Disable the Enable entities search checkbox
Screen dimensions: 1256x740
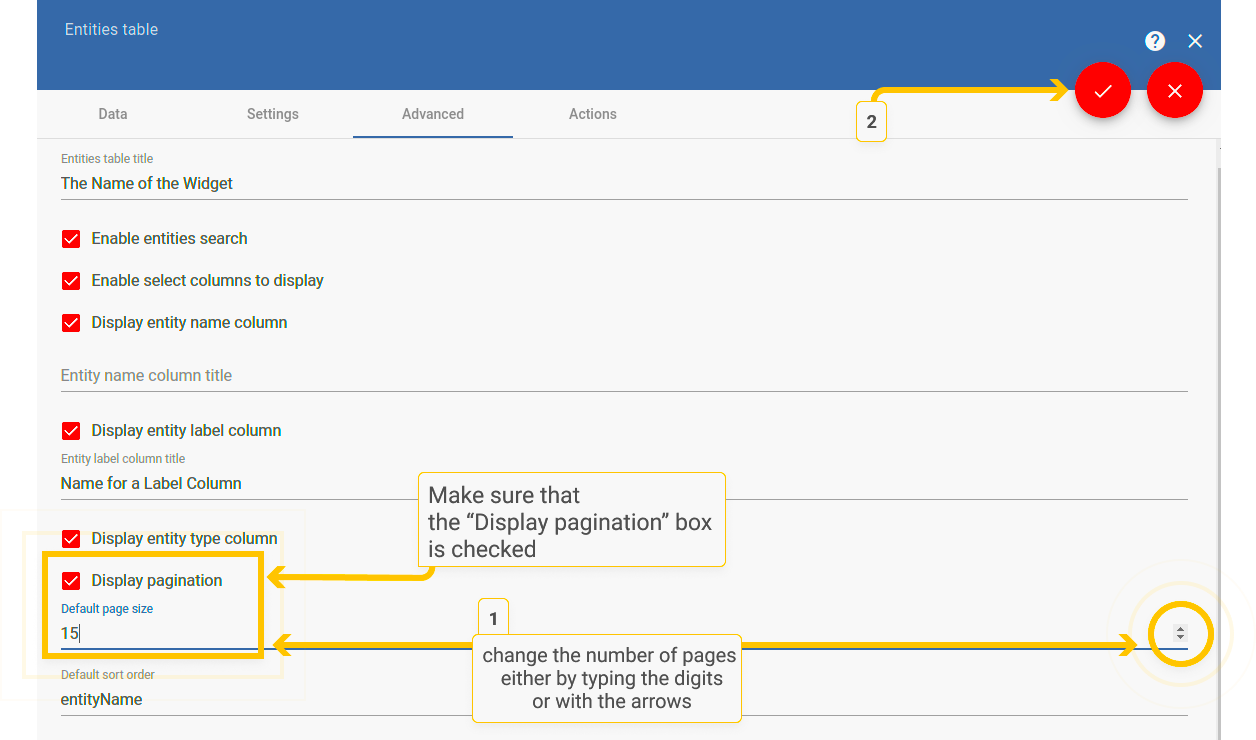click(x=71, y=239)
